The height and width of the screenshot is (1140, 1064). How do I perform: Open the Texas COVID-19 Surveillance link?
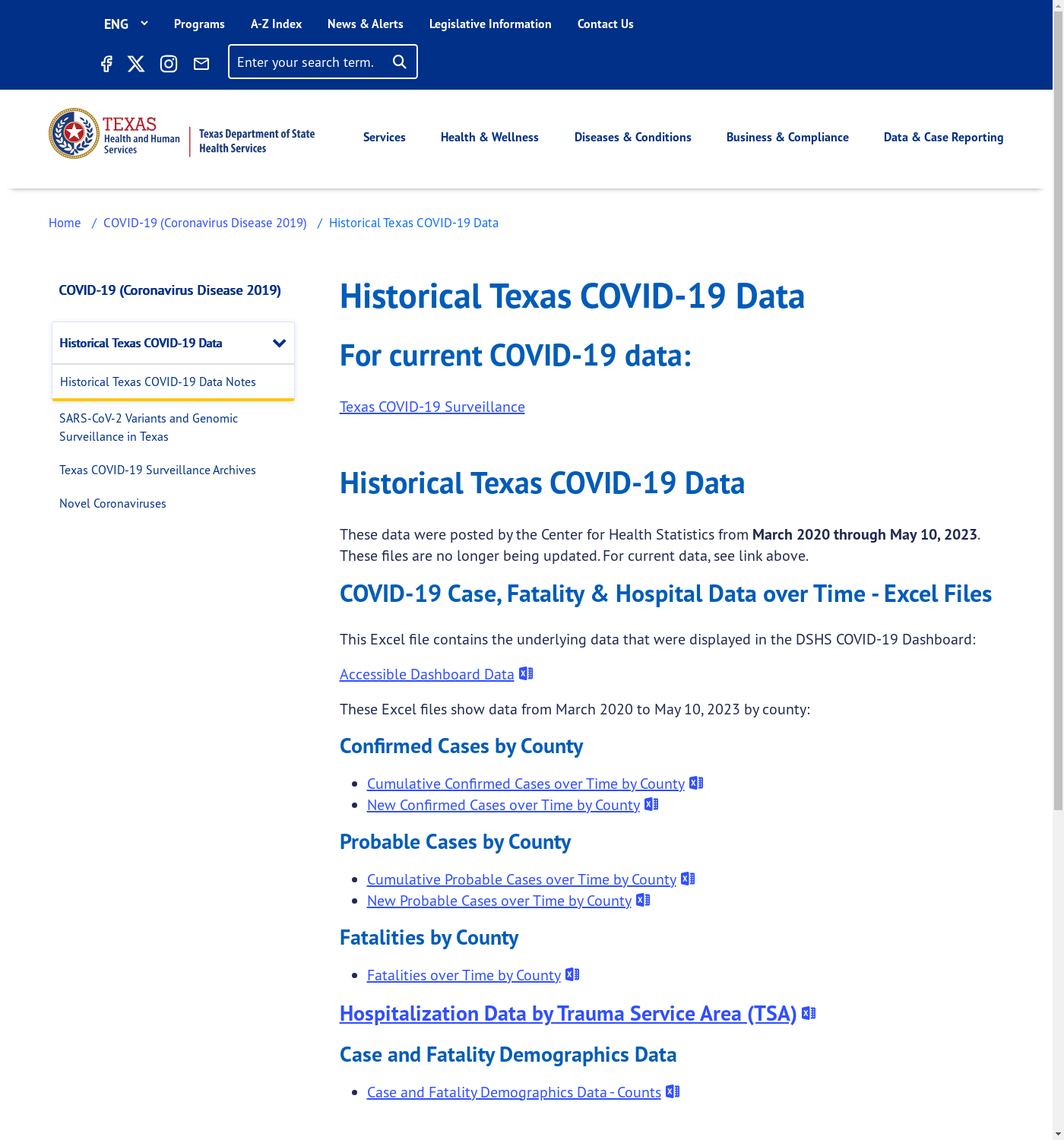tap(432, 407)
